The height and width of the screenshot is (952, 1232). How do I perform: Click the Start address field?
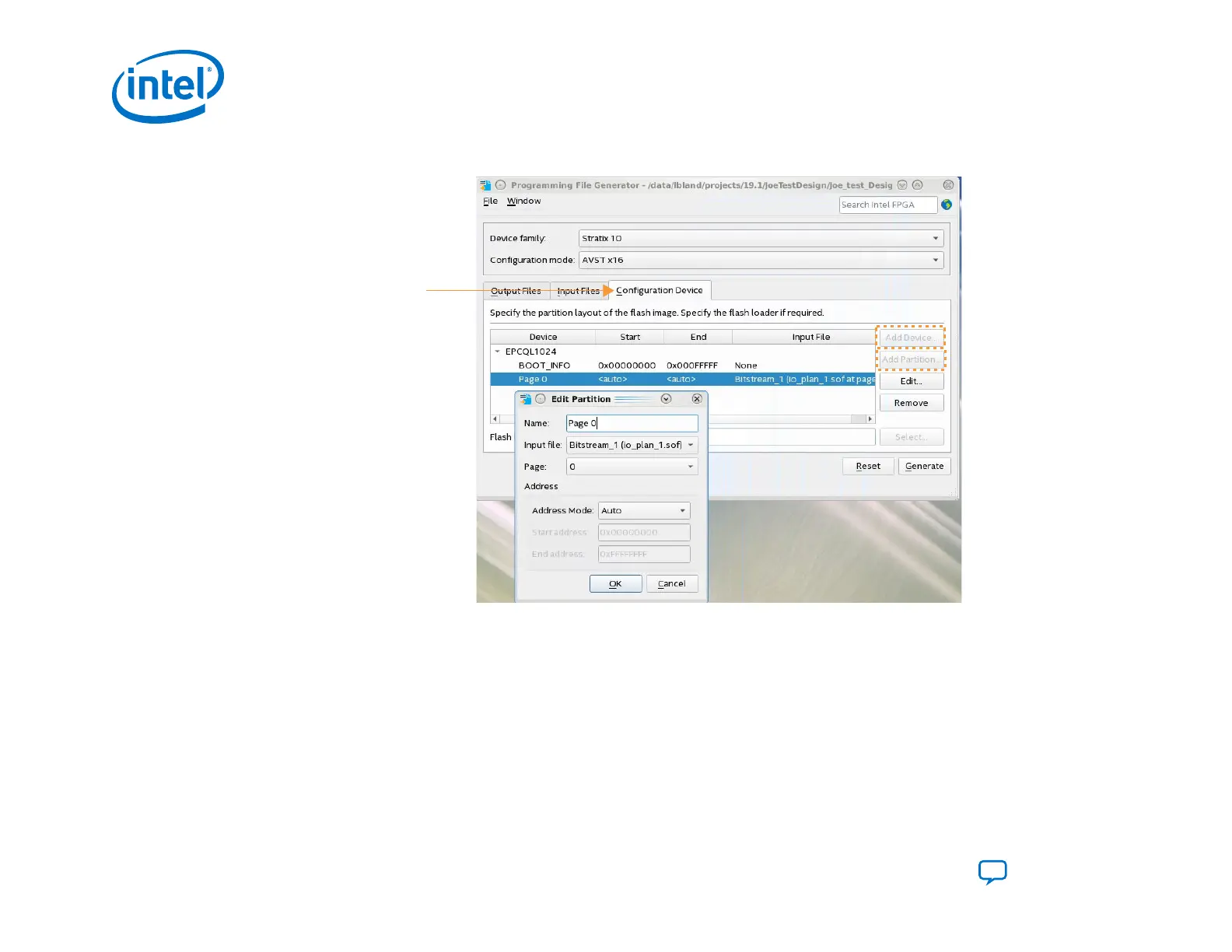pyautogui.click(x=644, y=532)
